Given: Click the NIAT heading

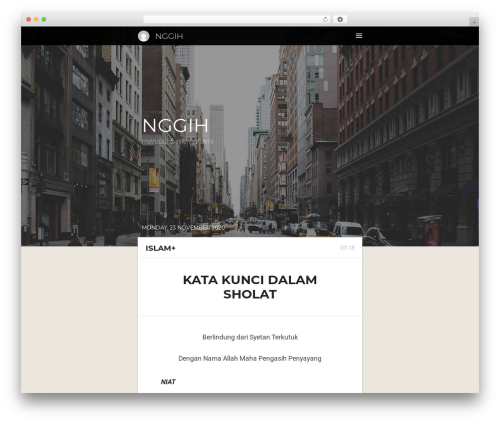Looking at the screenshot, I should (x=168, y=382).
